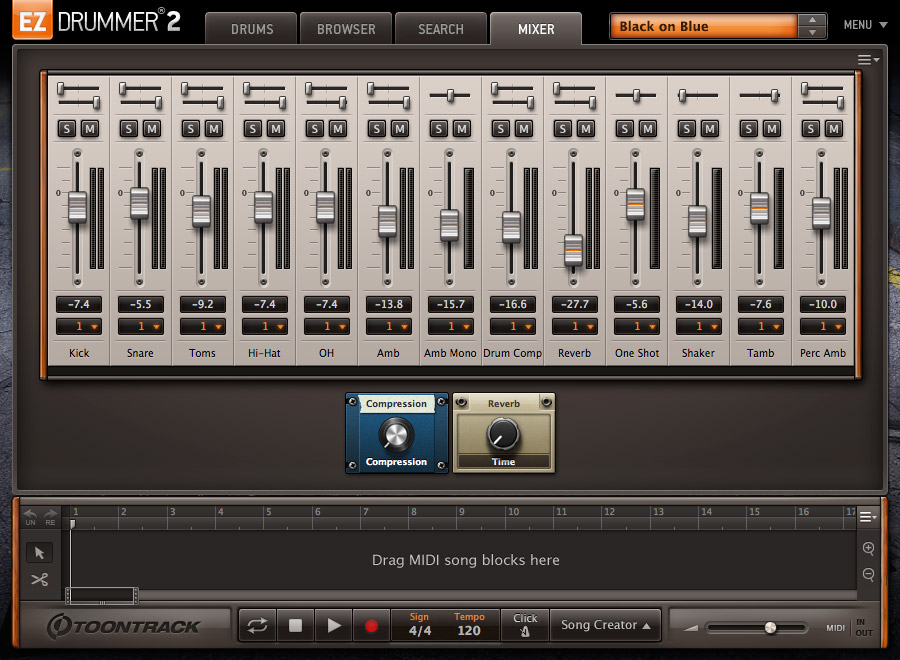900x660 pixels.
Task: Select the scissors cut tool
Action: point(40,579)
